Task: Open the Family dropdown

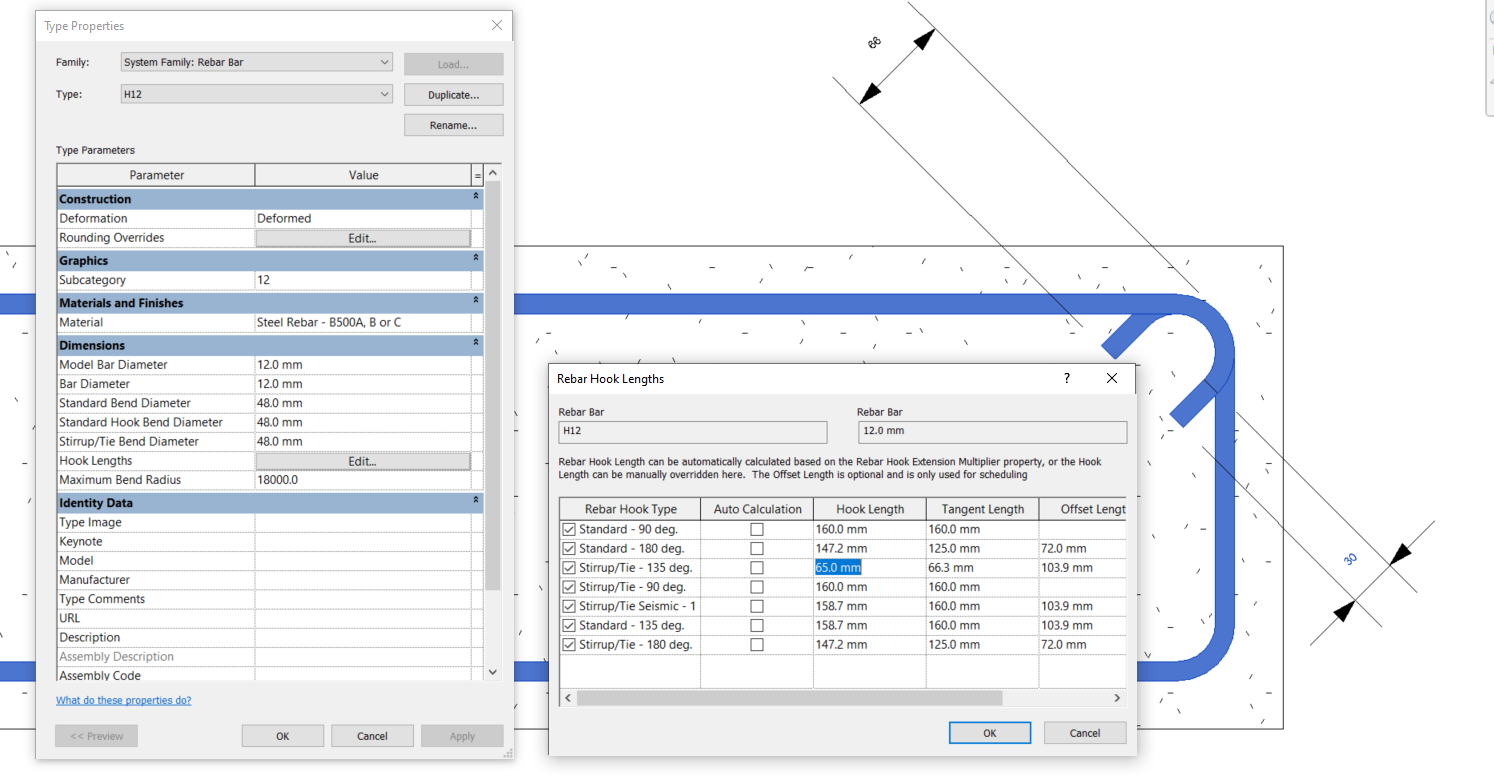Action: coord(384,62)
